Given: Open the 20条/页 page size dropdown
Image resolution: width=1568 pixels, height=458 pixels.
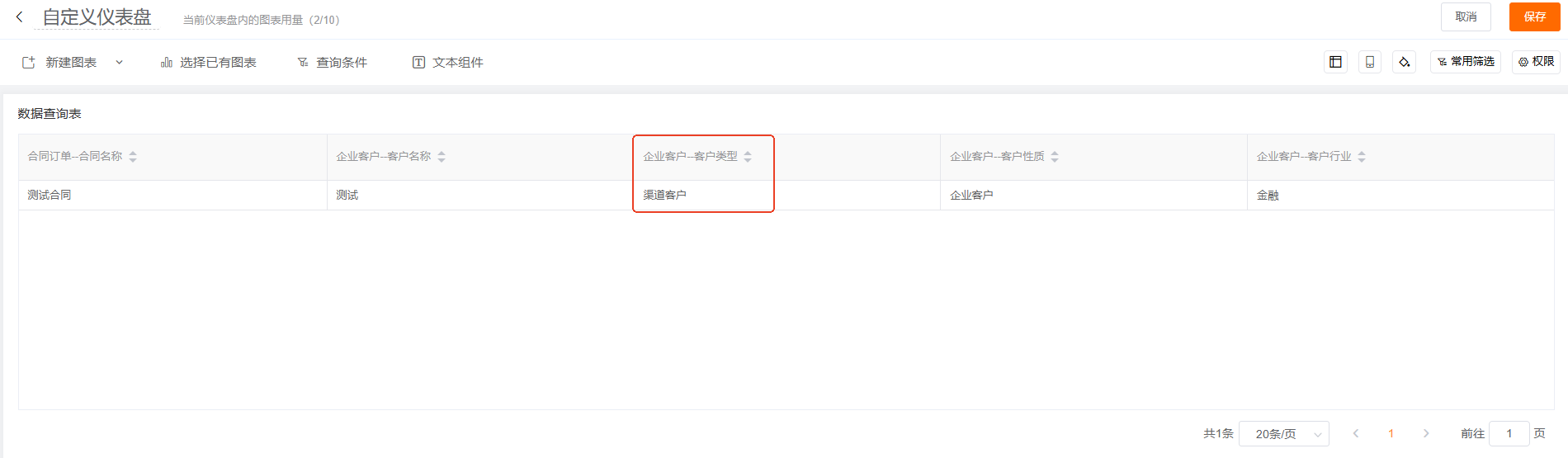Looking at the screenshot, I should (1284, 433).
